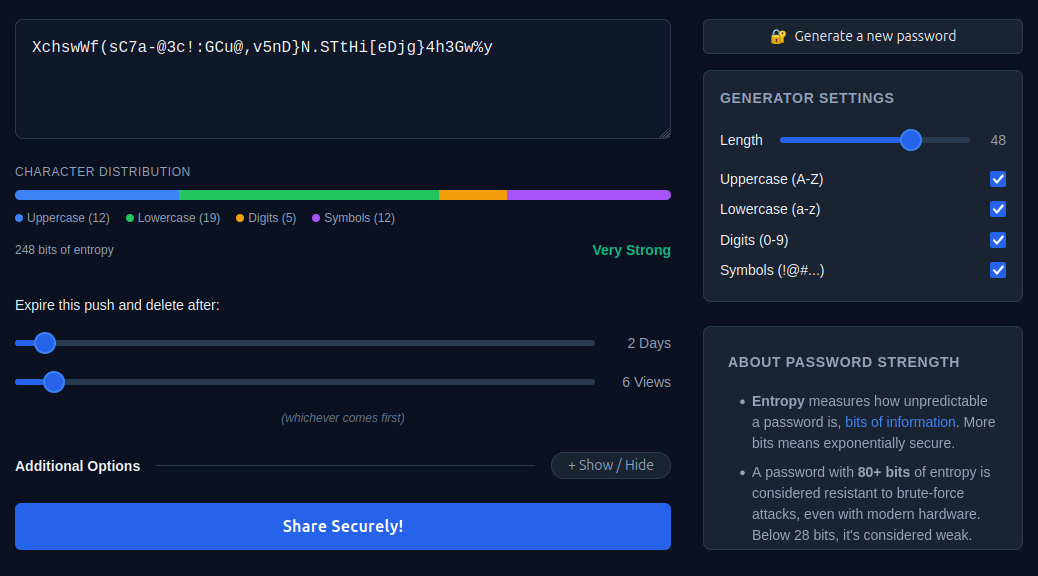Click the Views limit slider handle
The image size is (1038, 576).
tap(54, 382)
